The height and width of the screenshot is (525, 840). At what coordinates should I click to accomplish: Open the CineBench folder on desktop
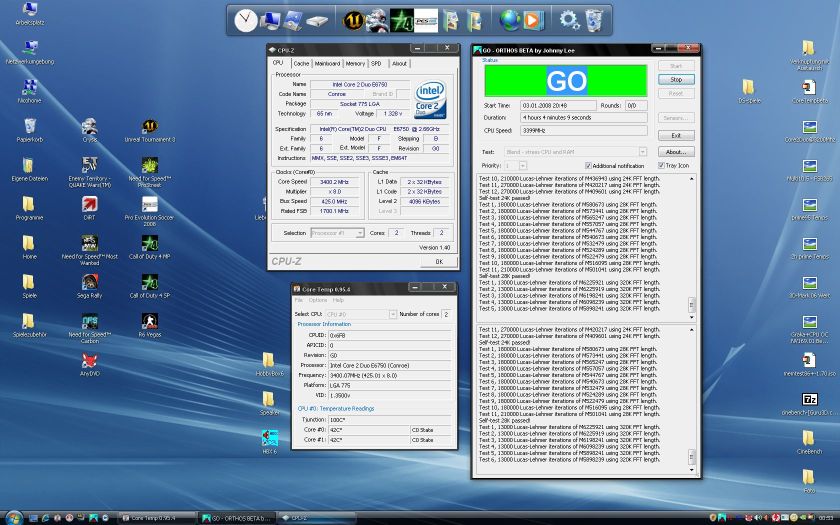tap(809, 442)
